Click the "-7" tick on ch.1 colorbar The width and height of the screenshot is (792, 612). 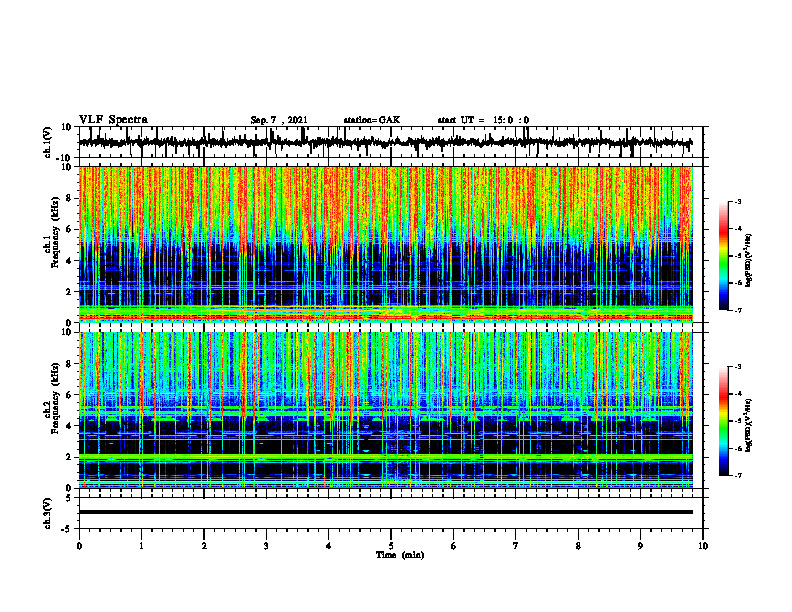point(738,310)
